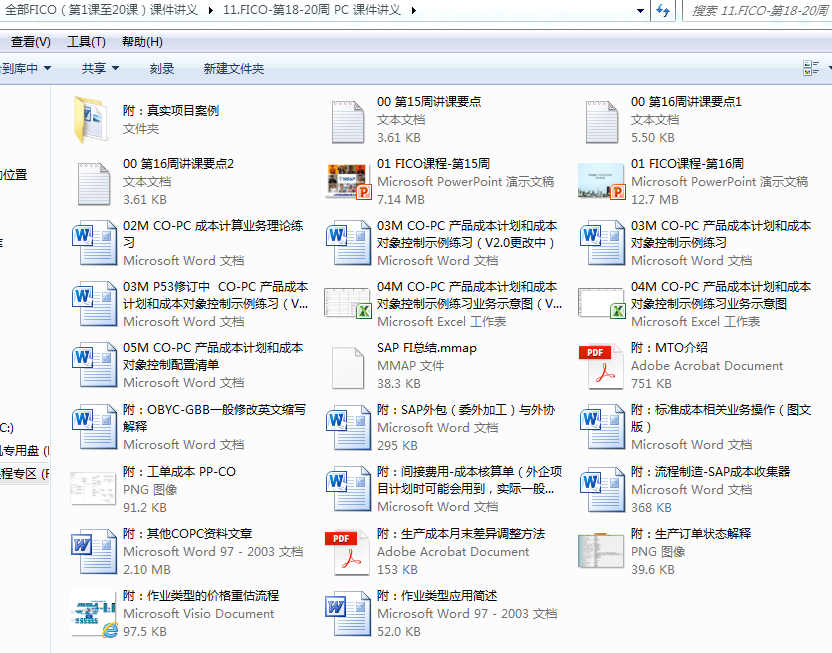Open the 01 FICO课程-第16周 PowerPoint icon
Viewport: 832px width, 653px height.
coord(602,181)
